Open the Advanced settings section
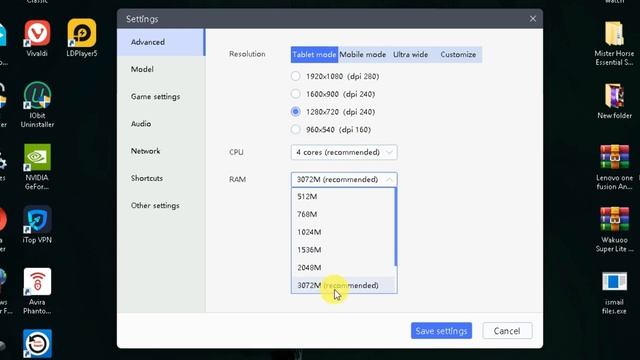 click(x=161, y=42)
